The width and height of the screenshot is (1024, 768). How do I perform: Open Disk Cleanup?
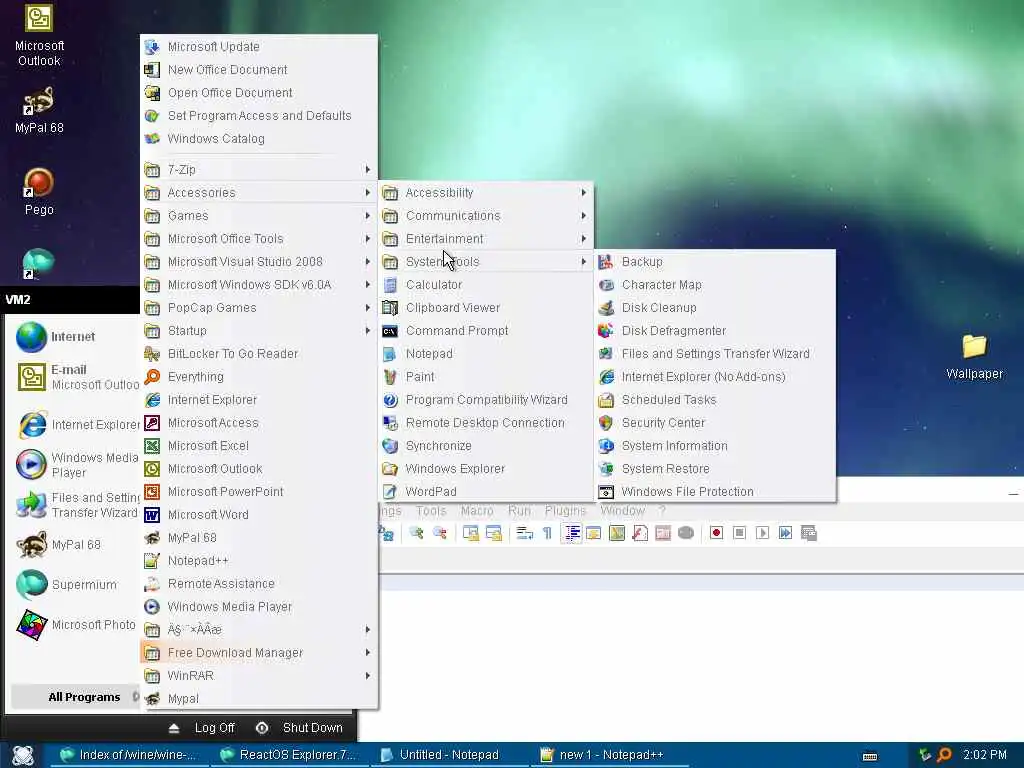click(x=715, y=308)
